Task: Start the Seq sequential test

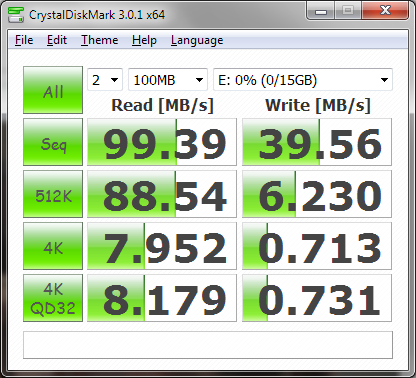Action: 53,142
